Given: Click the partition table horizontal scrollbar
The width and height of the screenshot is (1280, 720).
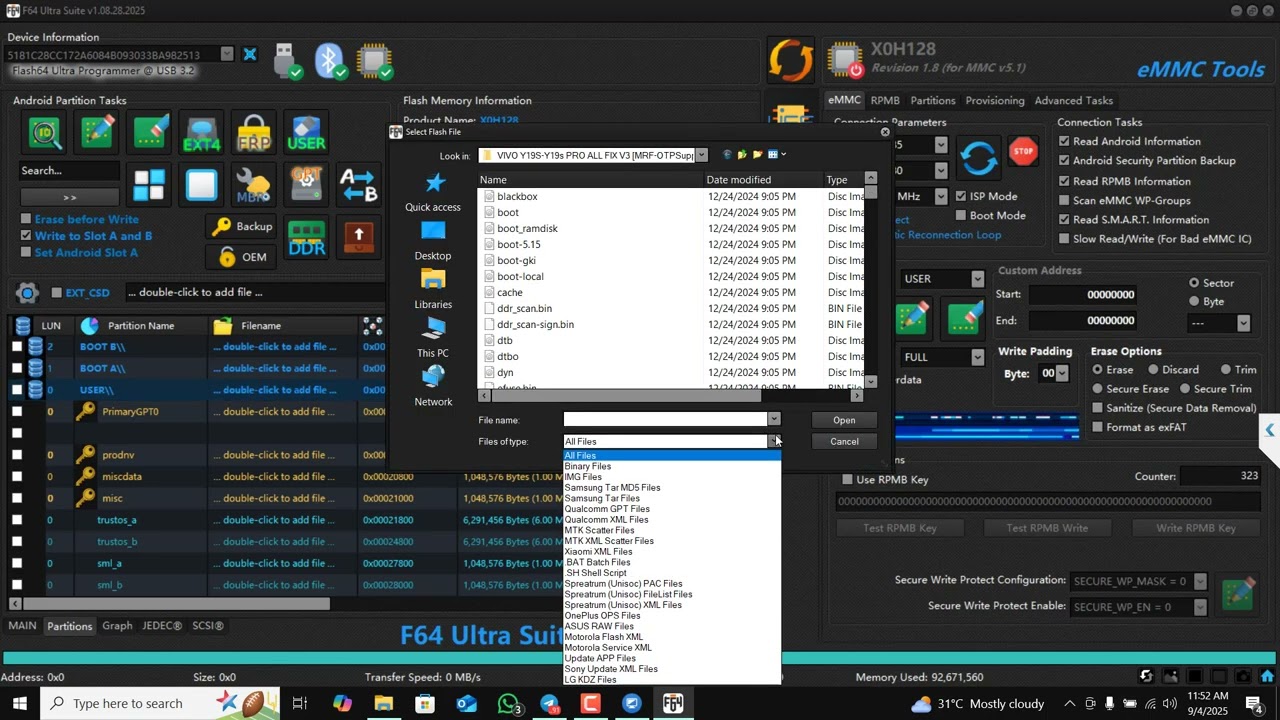Looking at the screenshot, I should [176, 604].
